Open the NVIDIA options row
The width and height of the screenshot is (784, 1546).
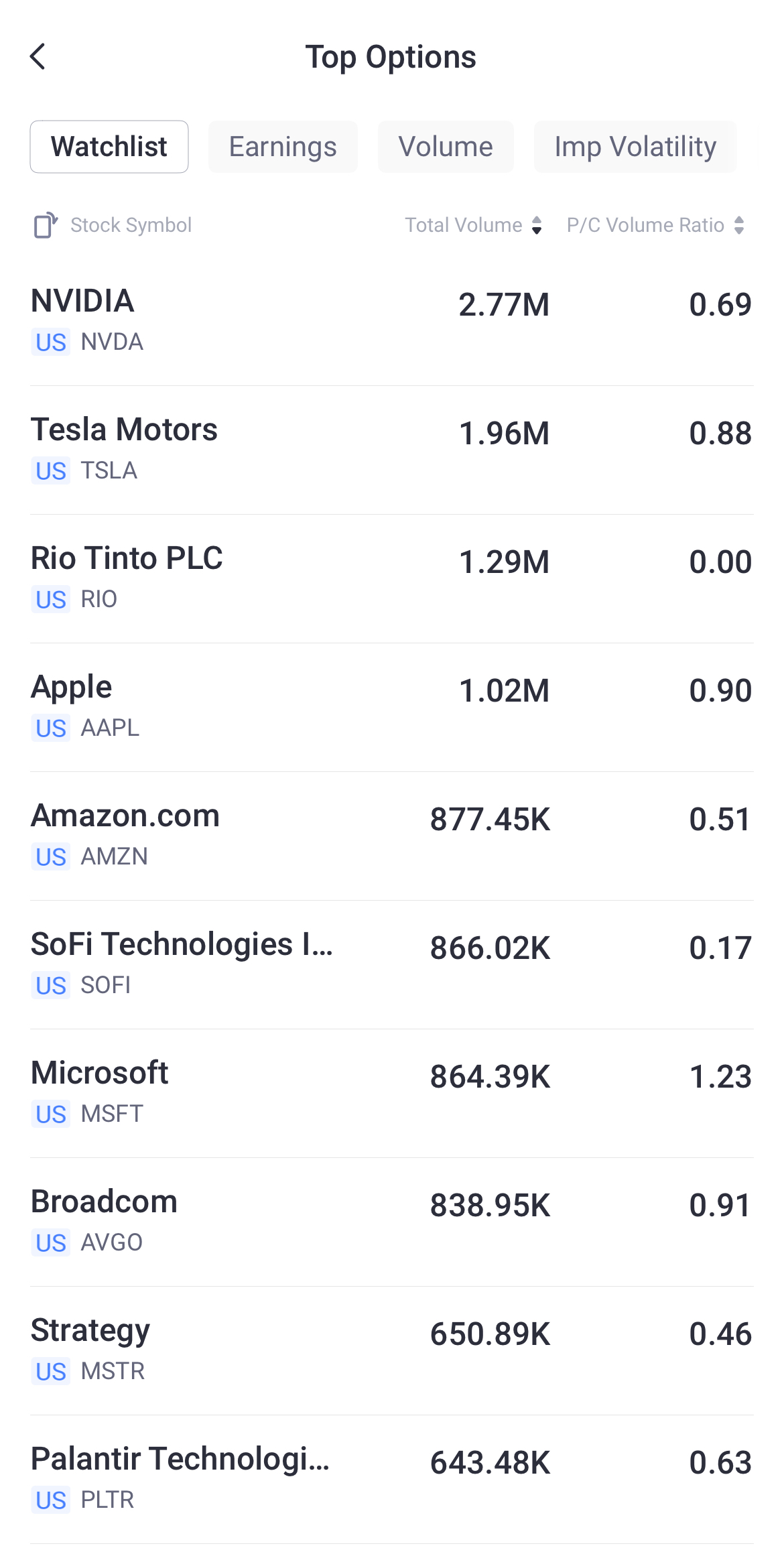click(392, 320)
